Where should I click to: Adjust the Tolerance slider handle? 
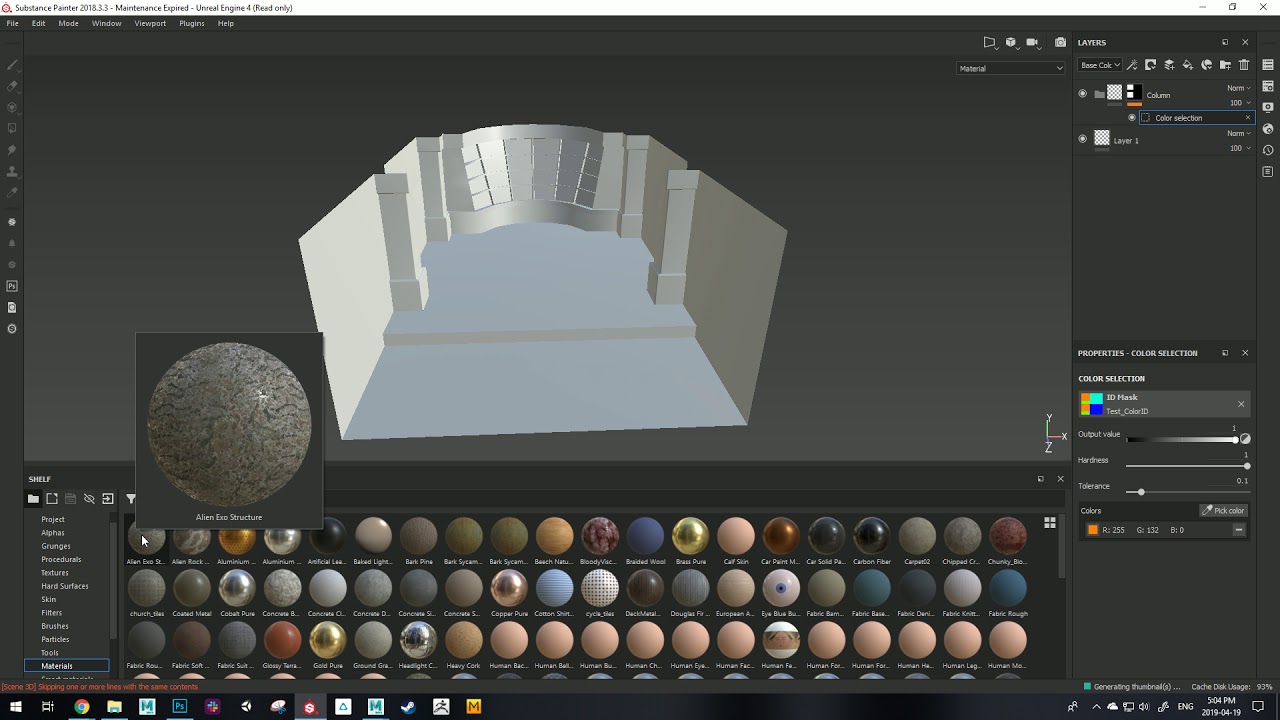point(1141,492)
